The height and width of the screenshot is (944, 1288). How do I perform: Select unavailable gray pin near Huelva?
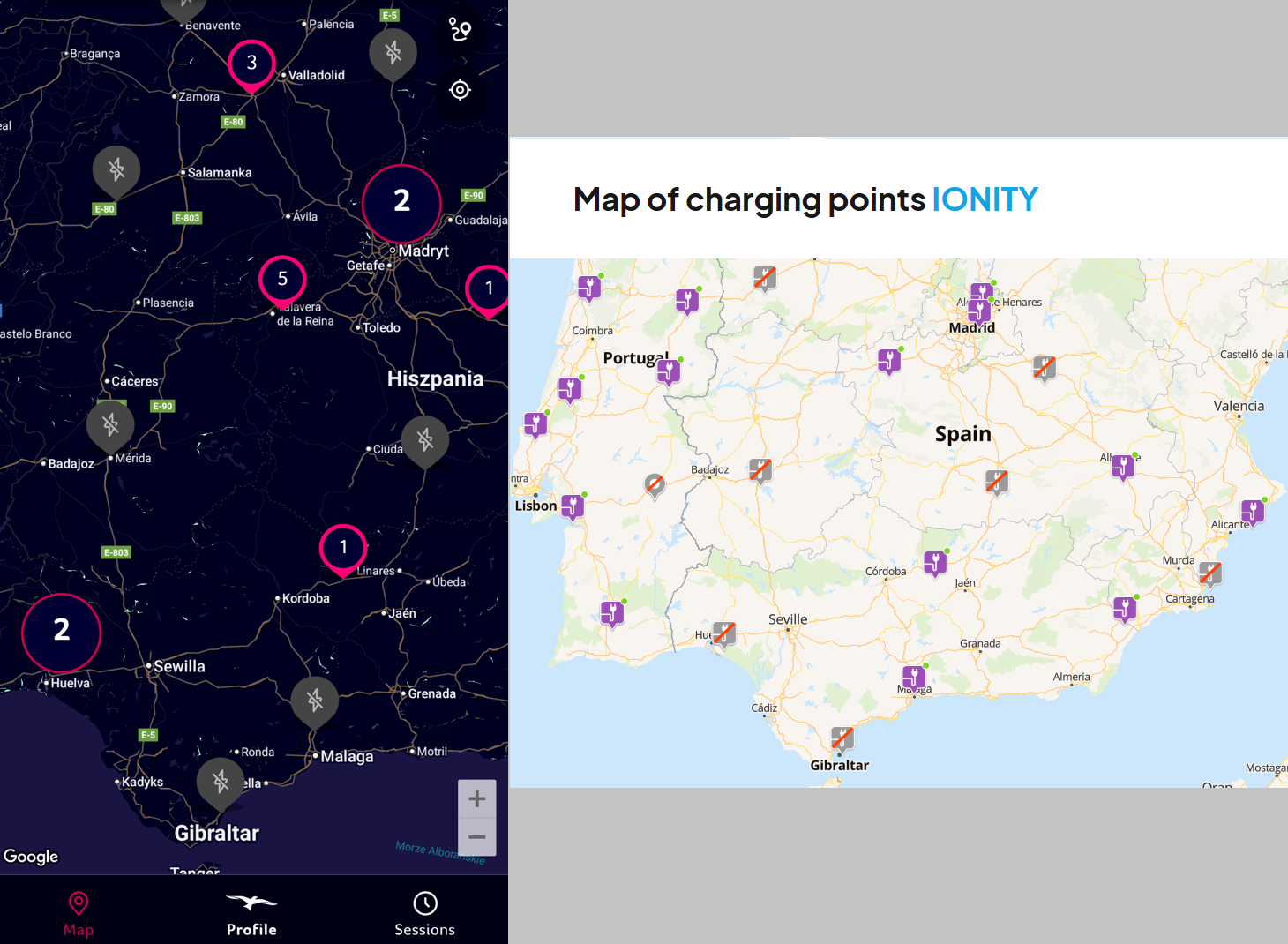coord(724,634)
